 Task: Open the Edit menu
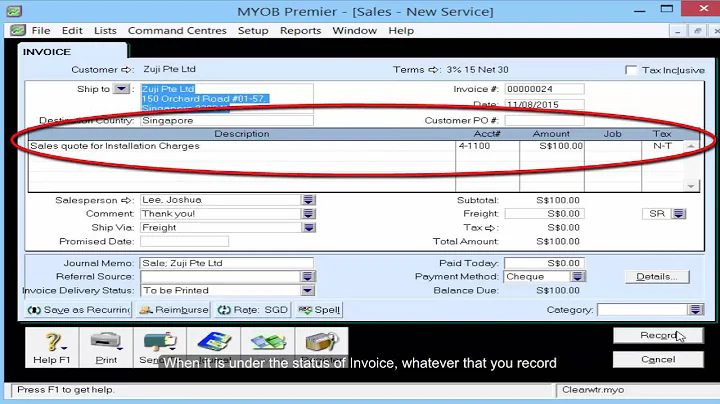[72, 31]
